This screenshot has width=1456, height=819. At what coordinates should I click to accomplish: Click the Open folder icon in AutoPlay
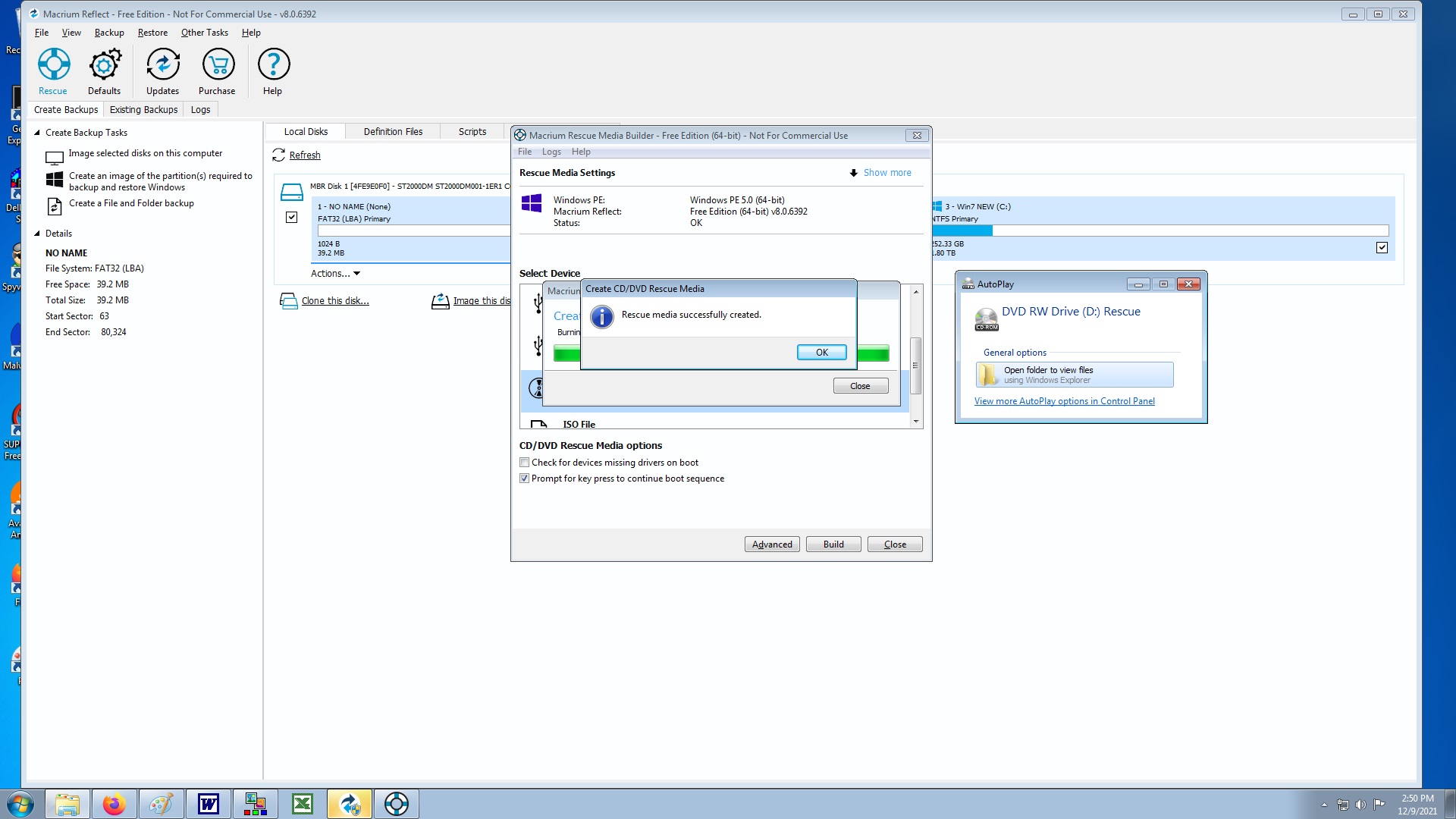point(988,375)
